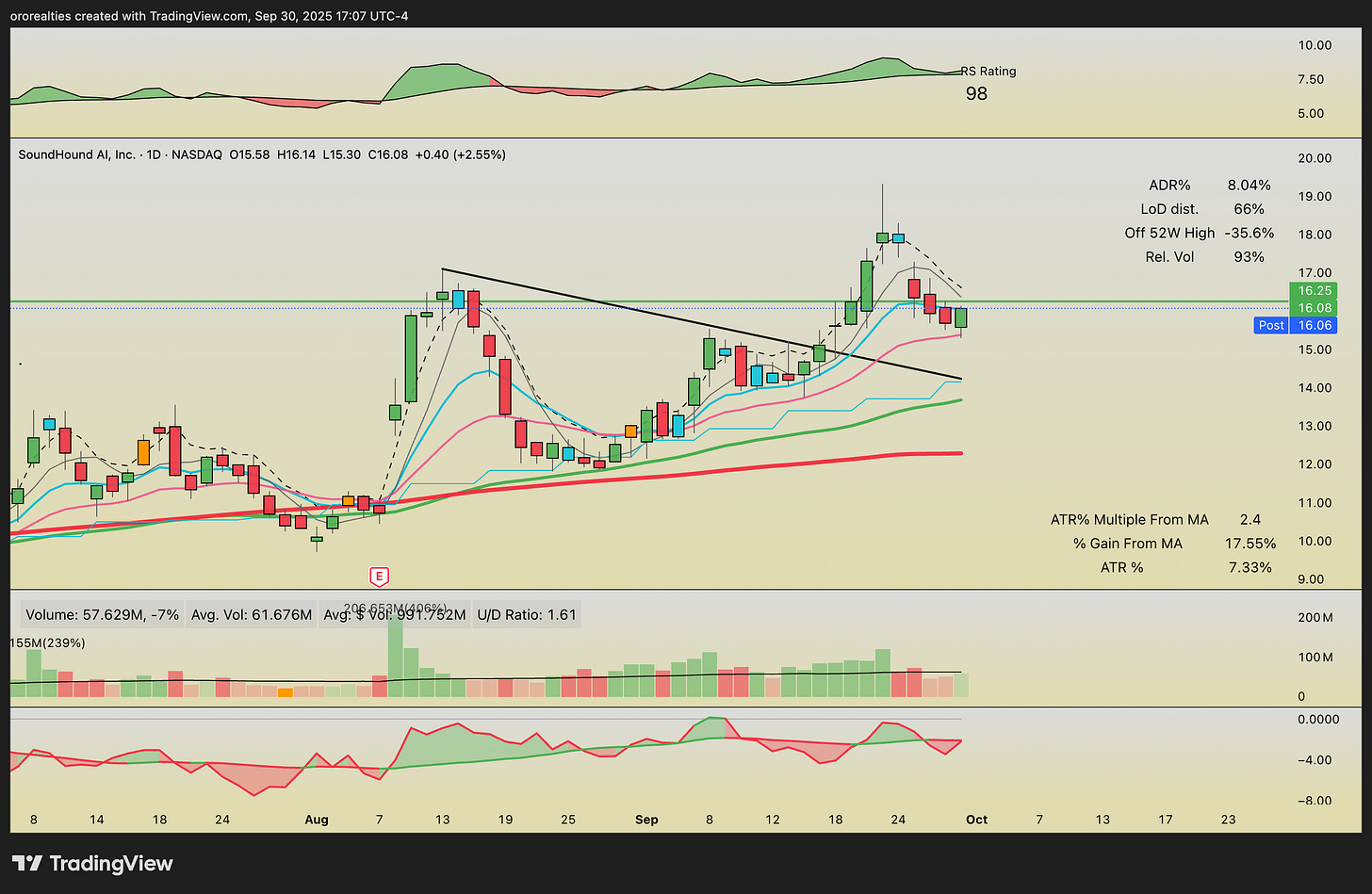Click the Avg. Vol: 61.676M label
The width and height of the screenshot is (1372, 894).
tap(252, 615)
